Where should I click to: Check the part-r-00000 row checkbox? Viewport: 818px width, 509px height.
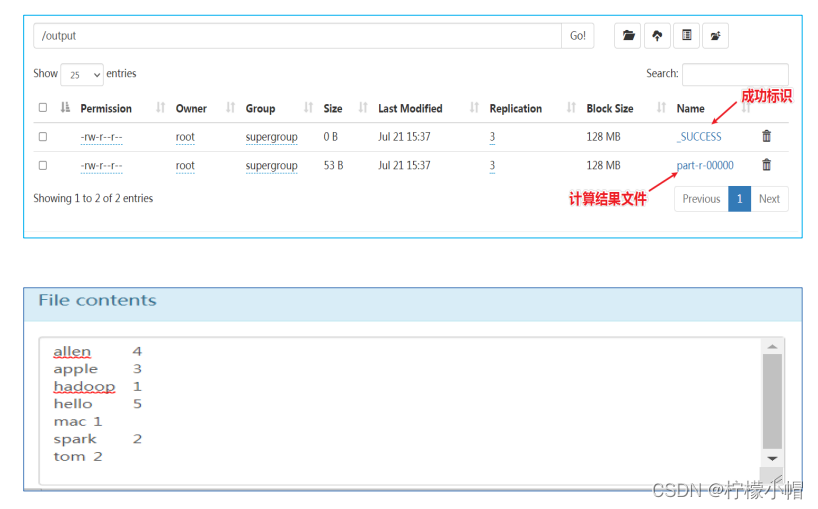click(x=43, y=165)
